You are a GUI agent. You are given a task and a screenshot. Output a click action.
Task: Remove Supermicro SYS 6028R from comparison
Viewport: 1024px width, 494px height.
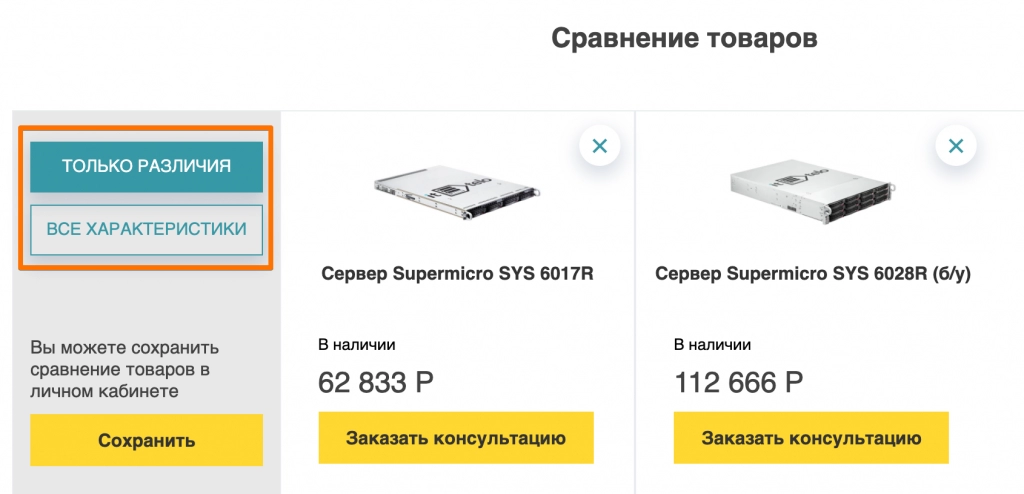point(955,145)
